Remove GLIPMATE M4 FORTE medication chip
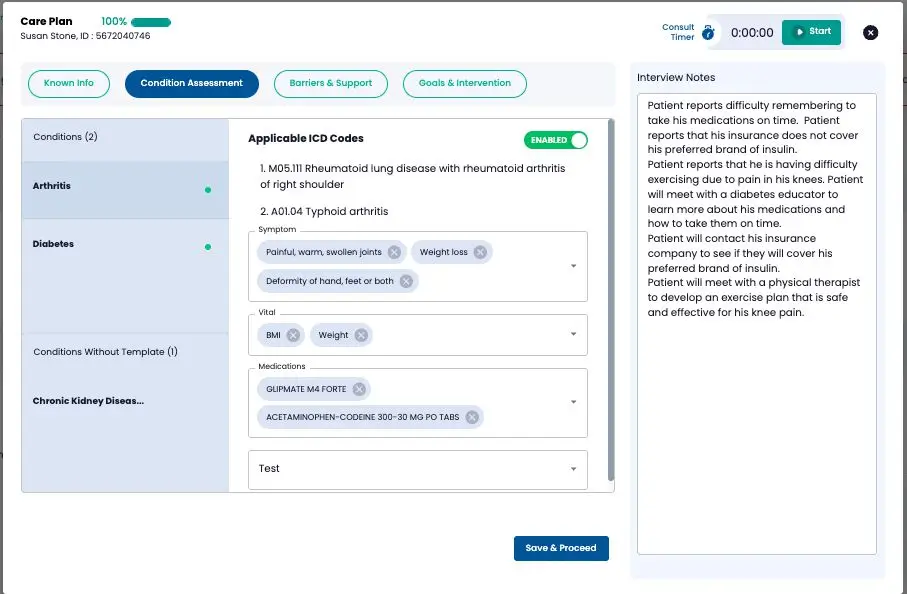Viewport: 907px width, 594px height. tap(359, 389)
